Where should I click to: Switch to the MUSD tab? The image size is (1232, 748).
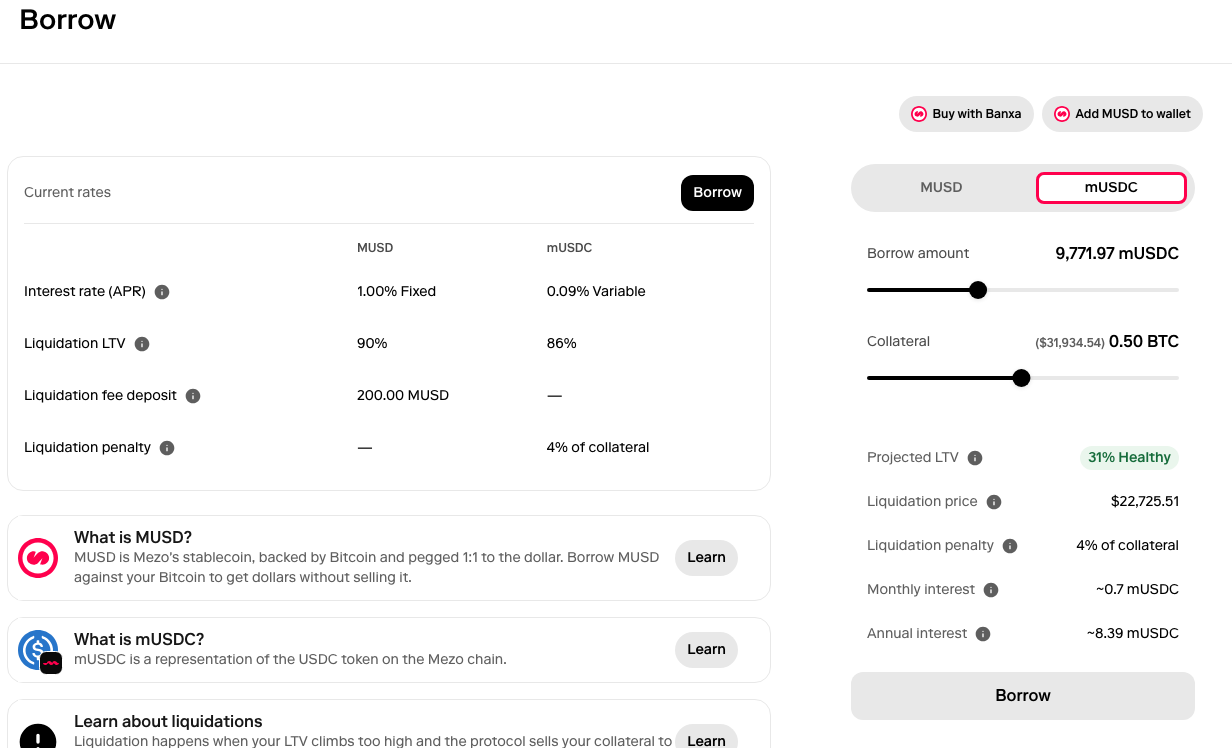[x=941, y=187]
